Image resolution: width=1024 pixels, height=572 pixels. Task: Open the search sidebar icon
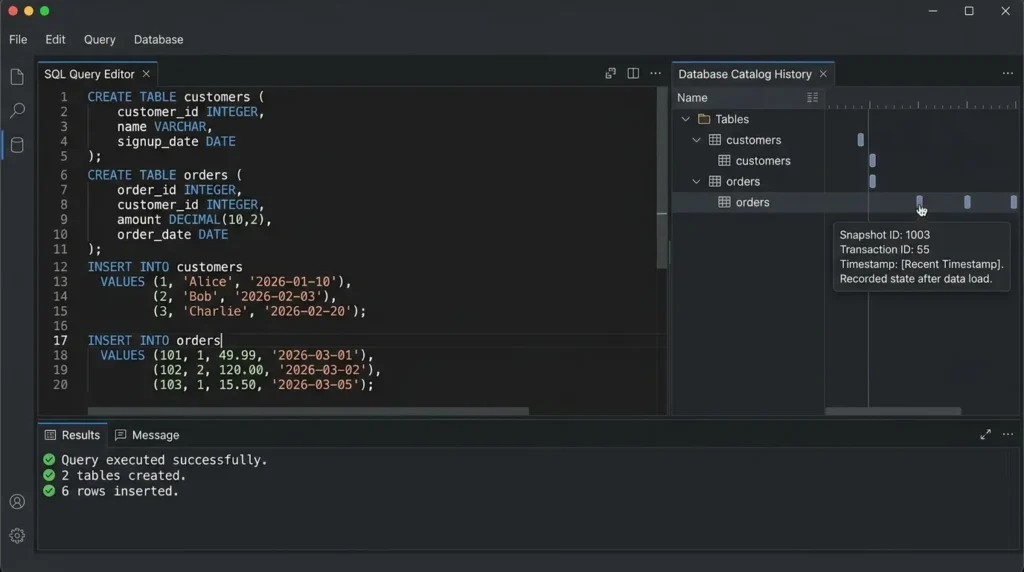[17, 110]
